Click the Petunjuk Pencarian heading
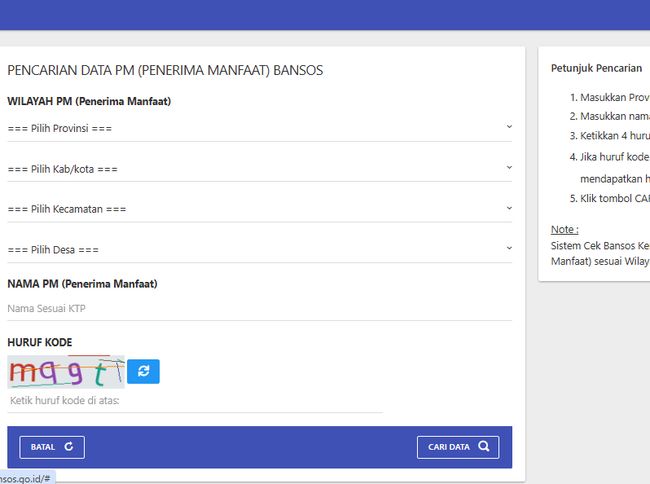The height and width of the screenshot is (484, 650). [596, 68]
